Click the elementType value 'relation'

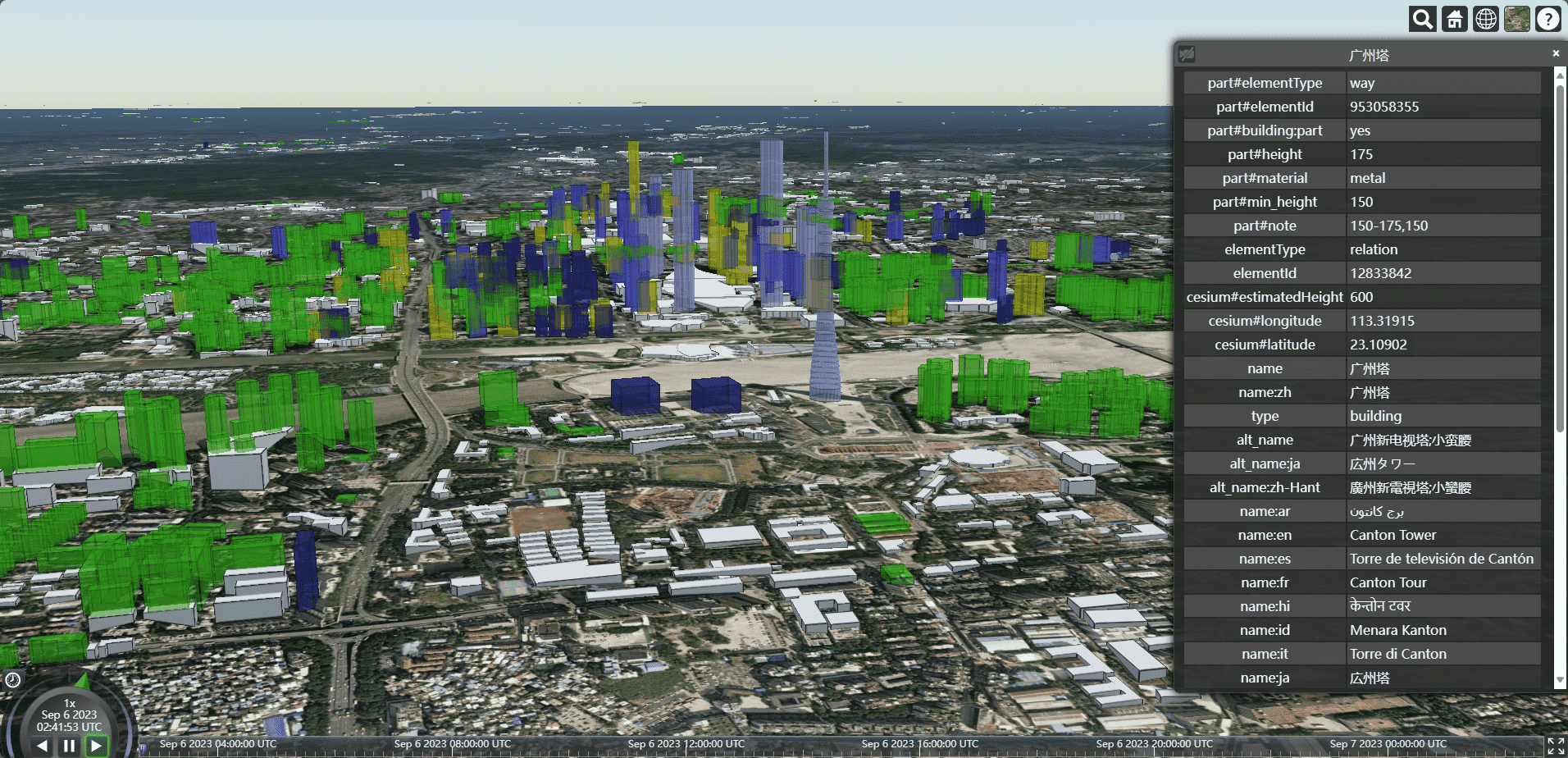[1374, 249]
